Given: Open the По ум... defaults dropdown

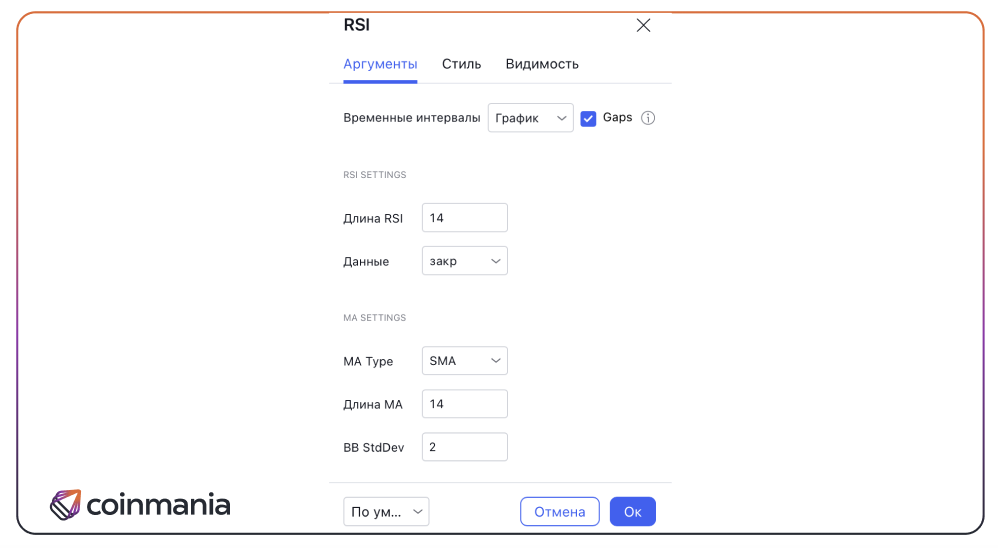Looking at the screenshot, I should point(386,512).
